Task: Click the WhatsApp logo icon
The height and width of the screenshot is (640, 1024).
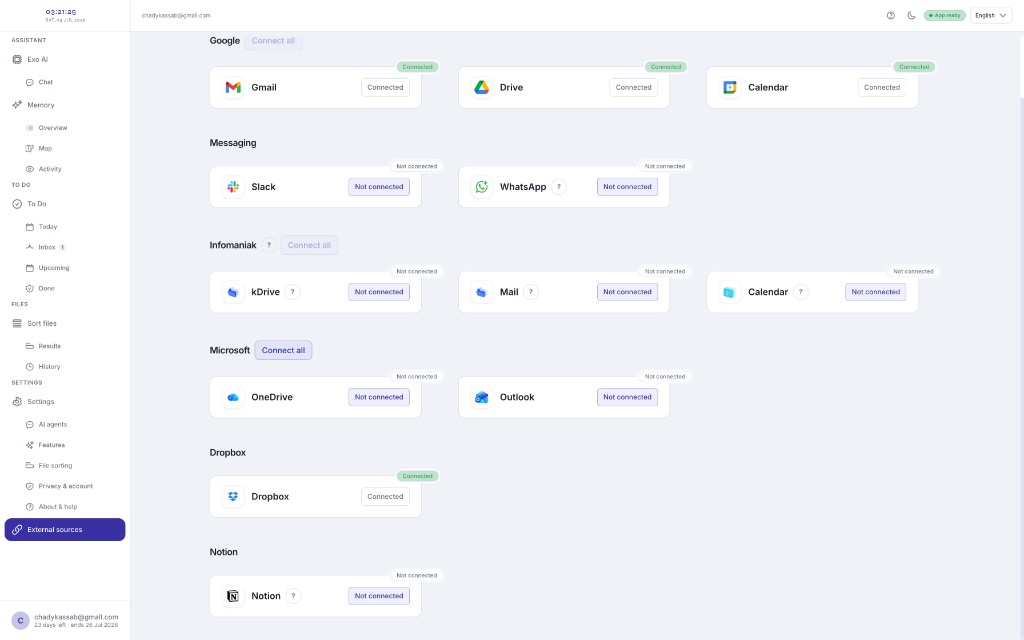Action: (481, 187)
